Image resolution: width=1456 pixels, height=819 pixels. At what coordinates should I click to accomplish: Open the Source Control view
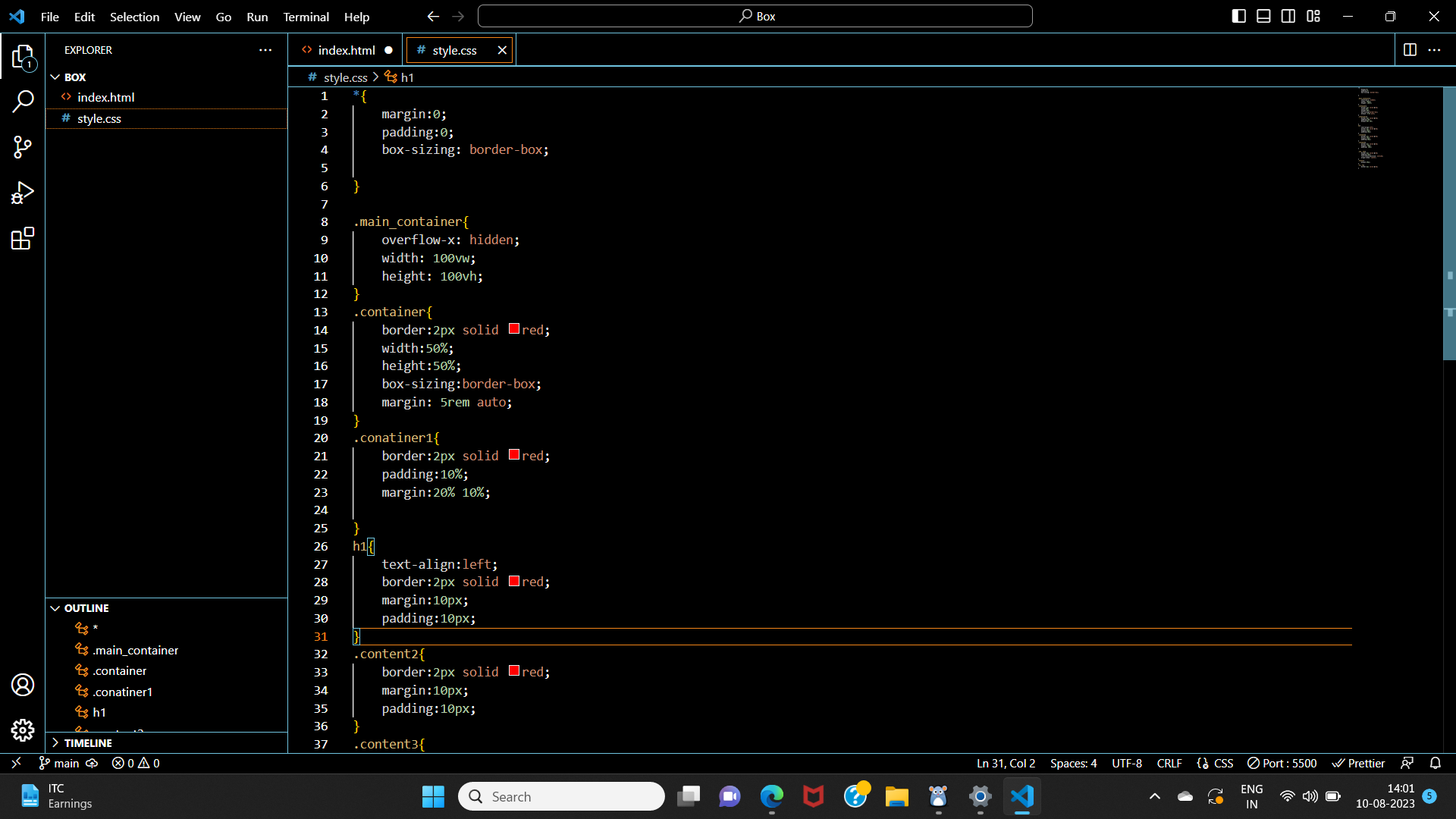point(23,147)
